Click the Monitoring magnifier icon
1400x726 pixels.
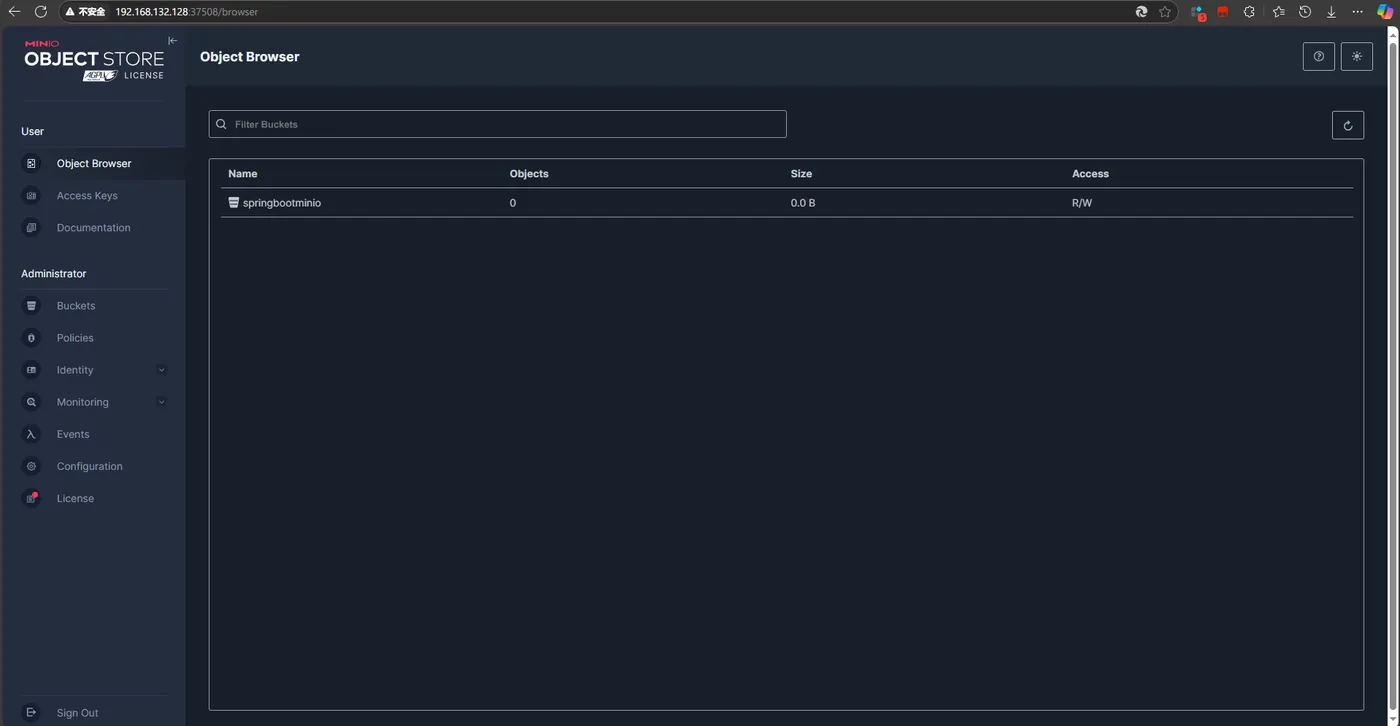(x=31, y=402)
